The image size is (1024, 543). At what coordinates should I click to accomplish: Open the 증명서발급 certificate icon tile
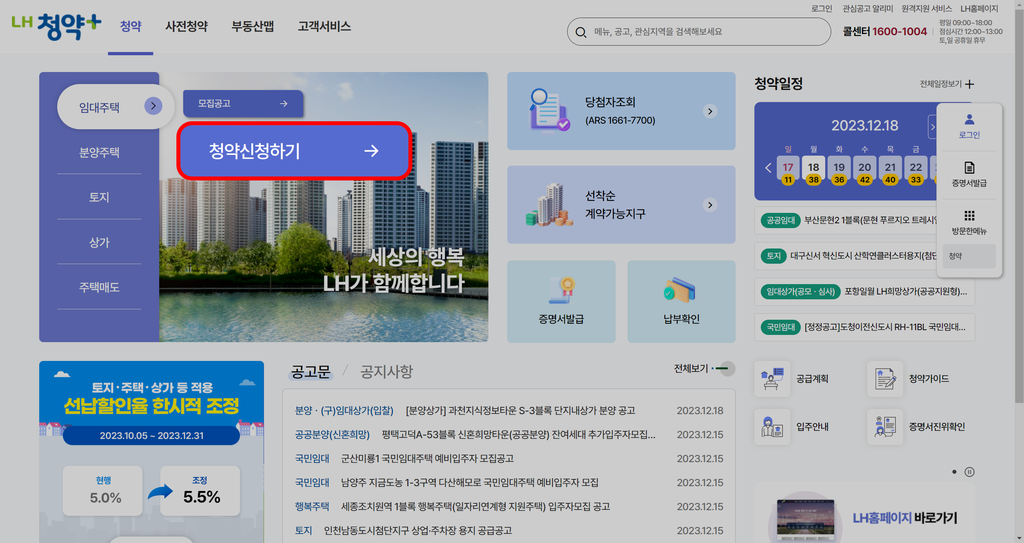click(x=561, y=301)
